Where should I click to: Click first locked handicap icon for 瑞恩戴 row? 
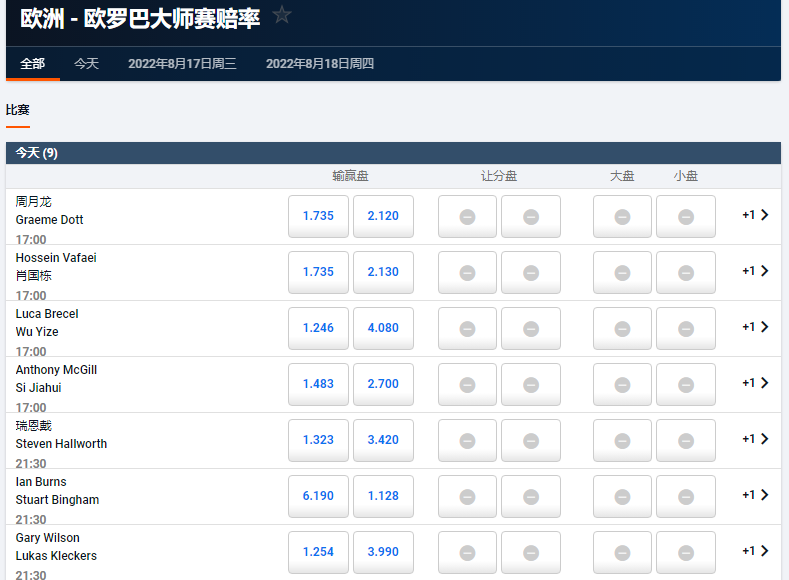click(467, 441)
